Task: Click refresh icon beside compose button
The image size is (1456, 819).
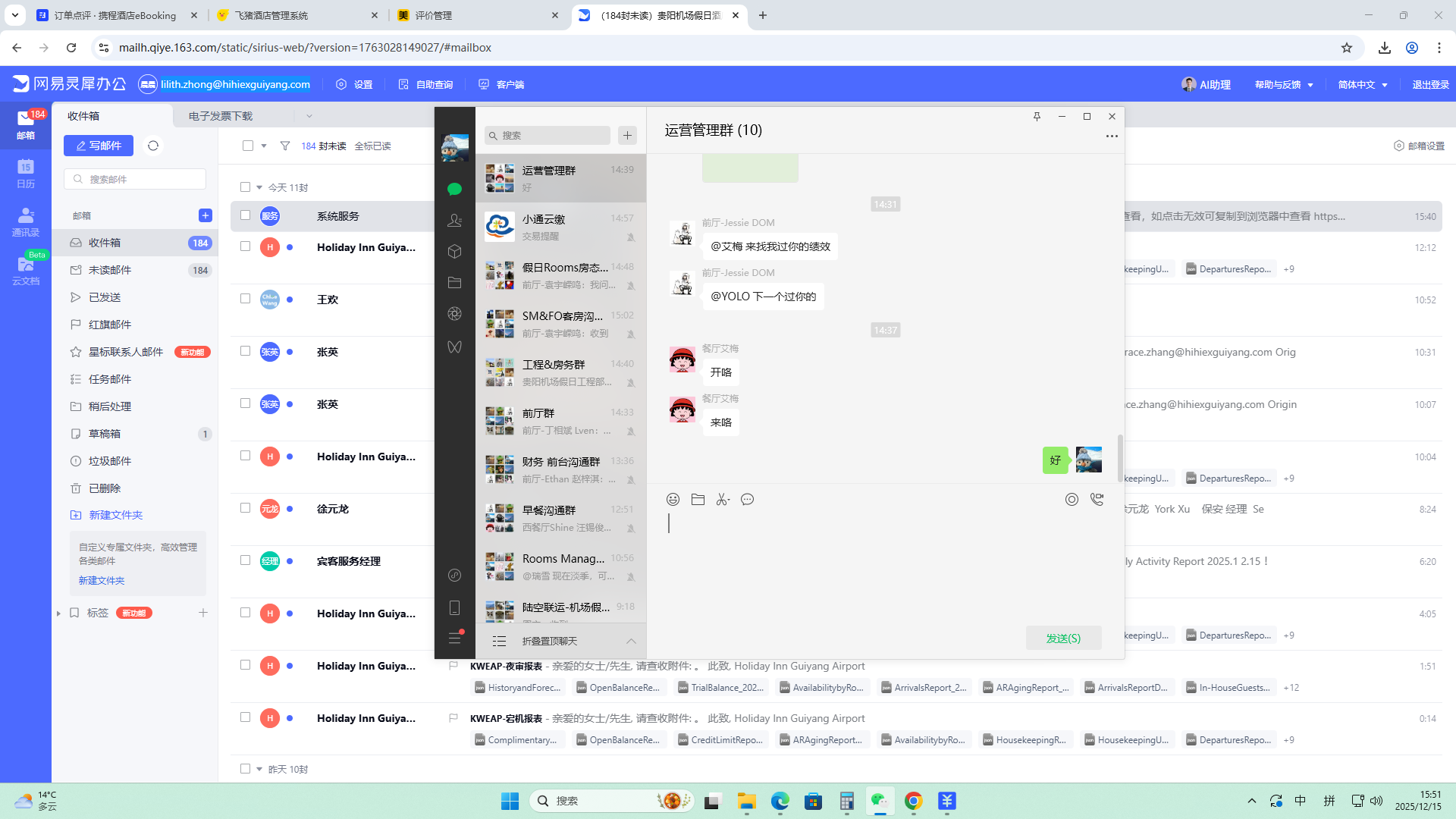Action: coord(153,146)
